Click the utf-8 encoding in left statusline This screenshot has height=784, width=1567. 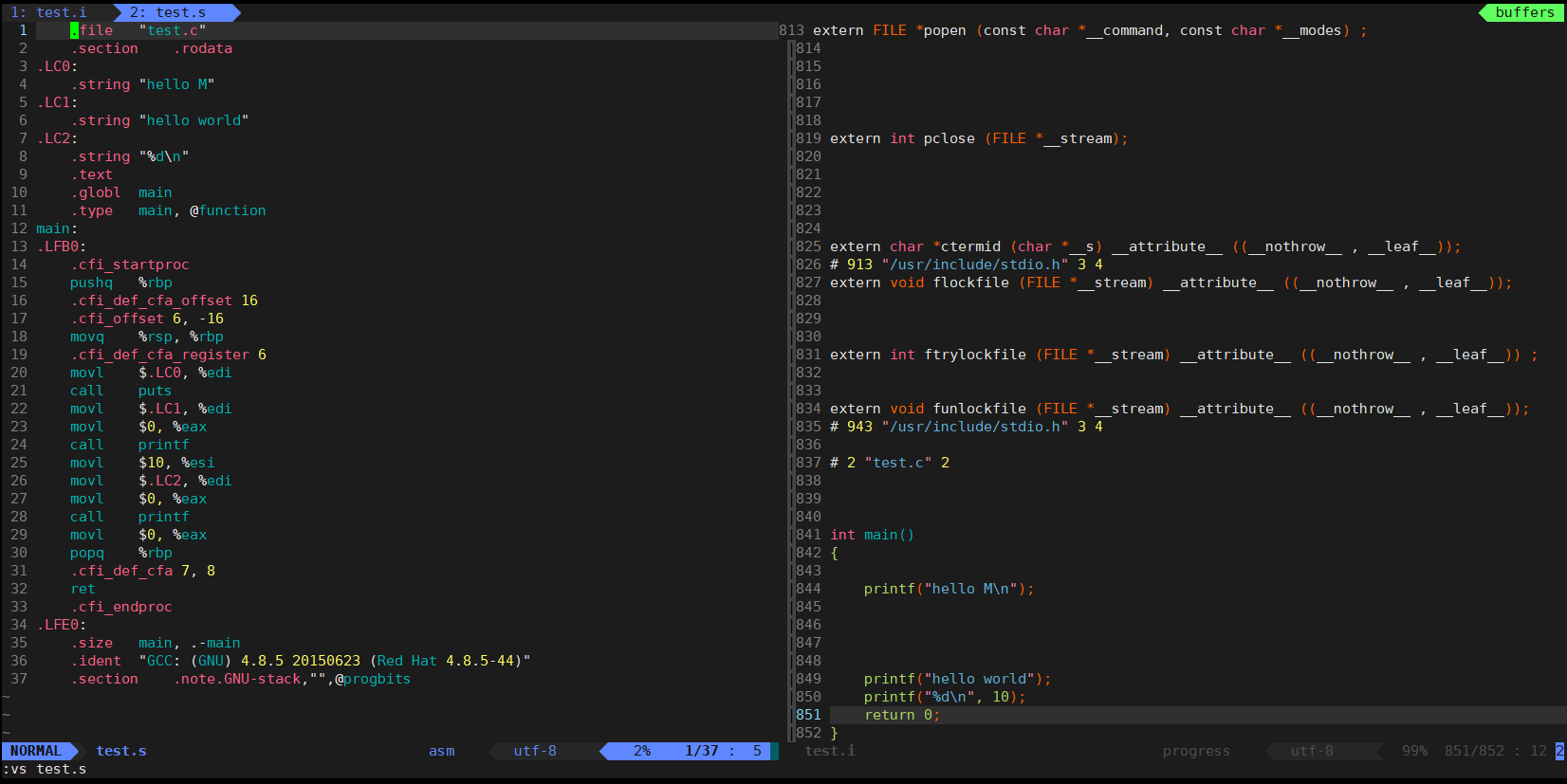[x=535, y=751]
